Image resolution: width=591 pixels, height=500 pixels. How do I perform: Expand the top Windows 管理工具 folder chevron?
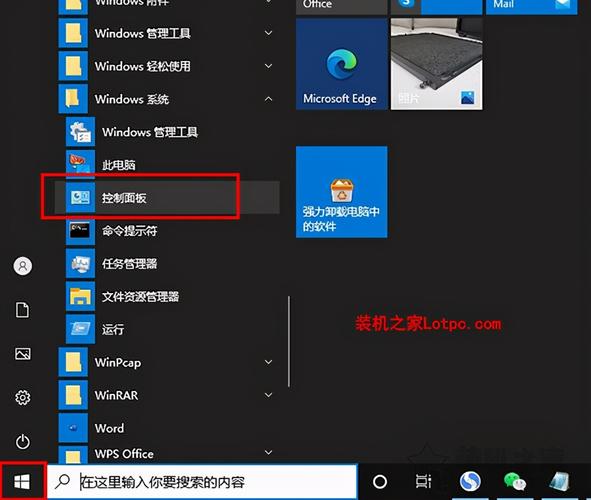coord(268,33)
